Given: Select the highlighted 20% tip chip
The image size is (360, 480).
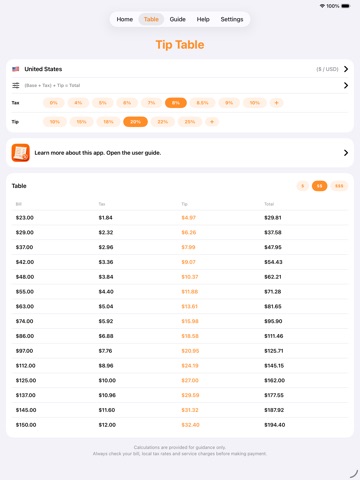Looking at the screenshot, I should point(135,122).
